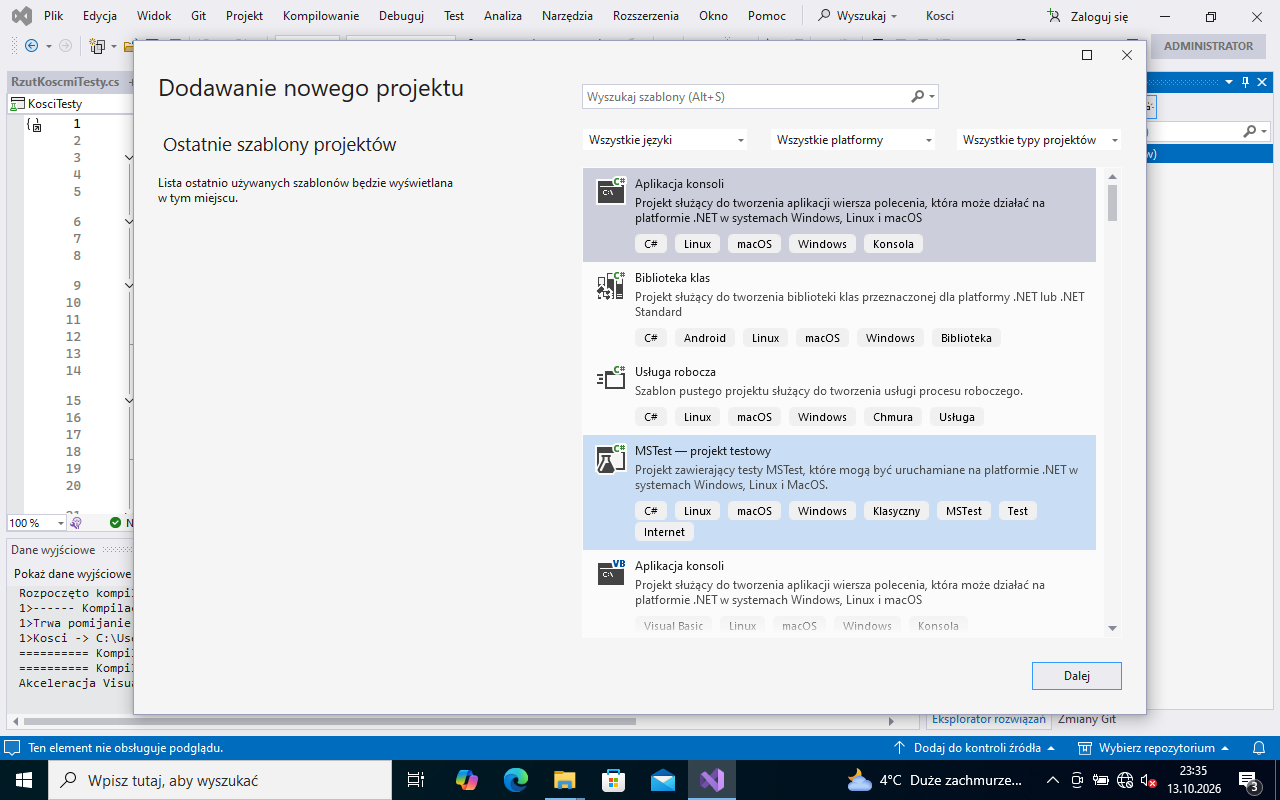
Task: Select the Usługa robocza template title
Action: [x=675, y=372]
